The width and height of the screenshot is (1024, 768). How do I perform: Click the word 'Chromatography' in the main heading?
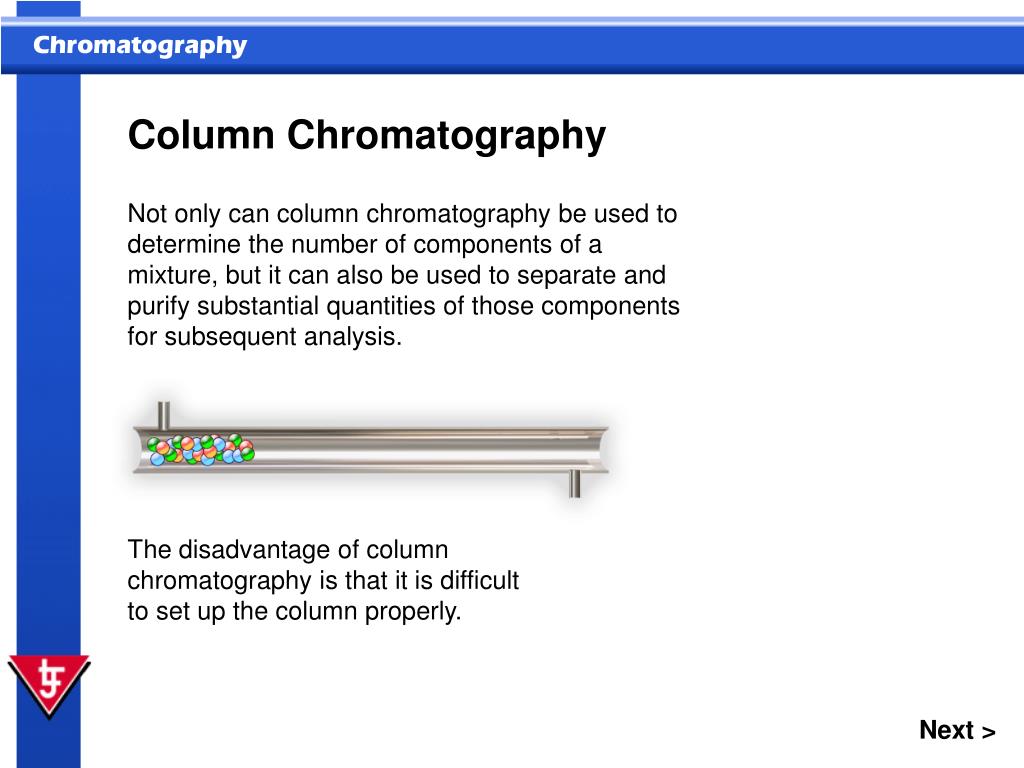(446, 135)
